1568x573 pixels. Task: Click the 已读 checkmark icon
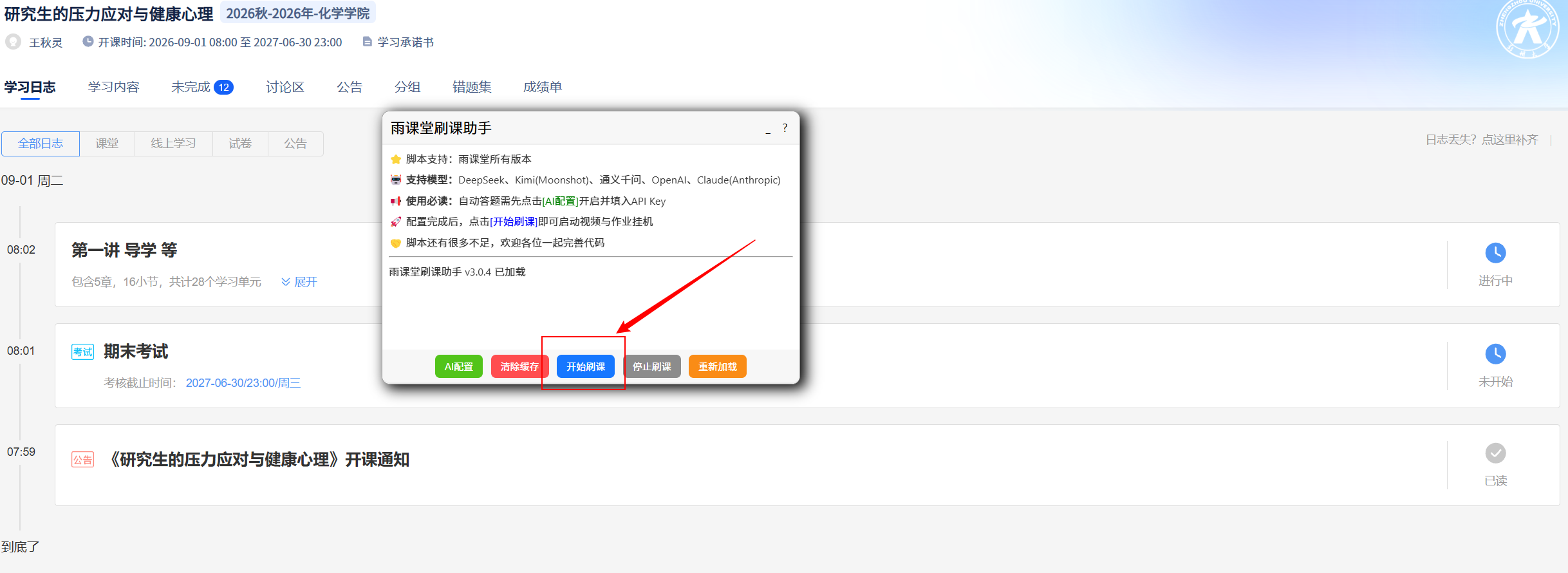[x=1495, y=453]
